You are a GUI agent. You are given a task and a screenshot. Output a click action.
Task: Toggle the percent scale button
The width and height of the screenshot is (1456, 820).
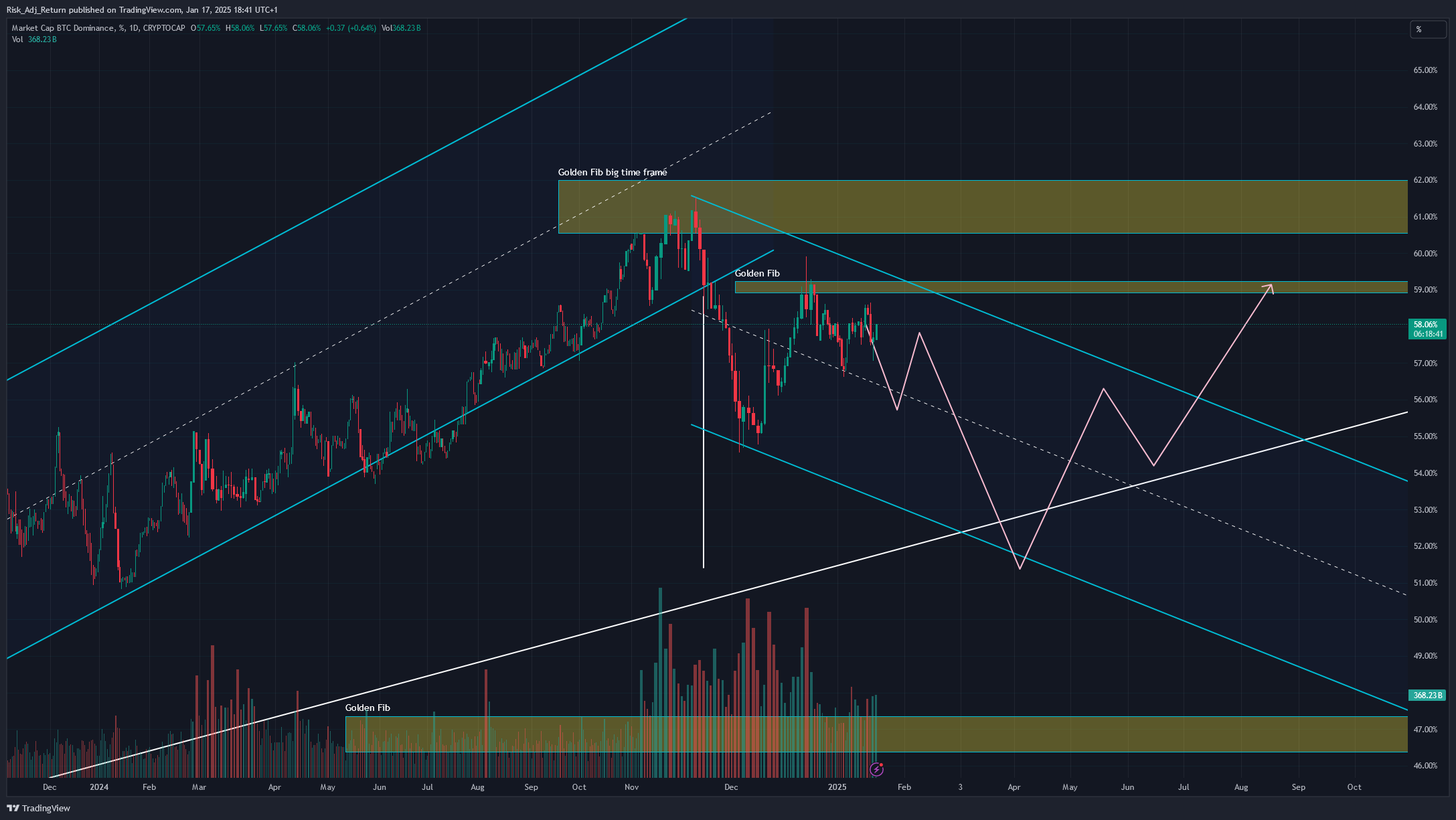[1428, 29]
